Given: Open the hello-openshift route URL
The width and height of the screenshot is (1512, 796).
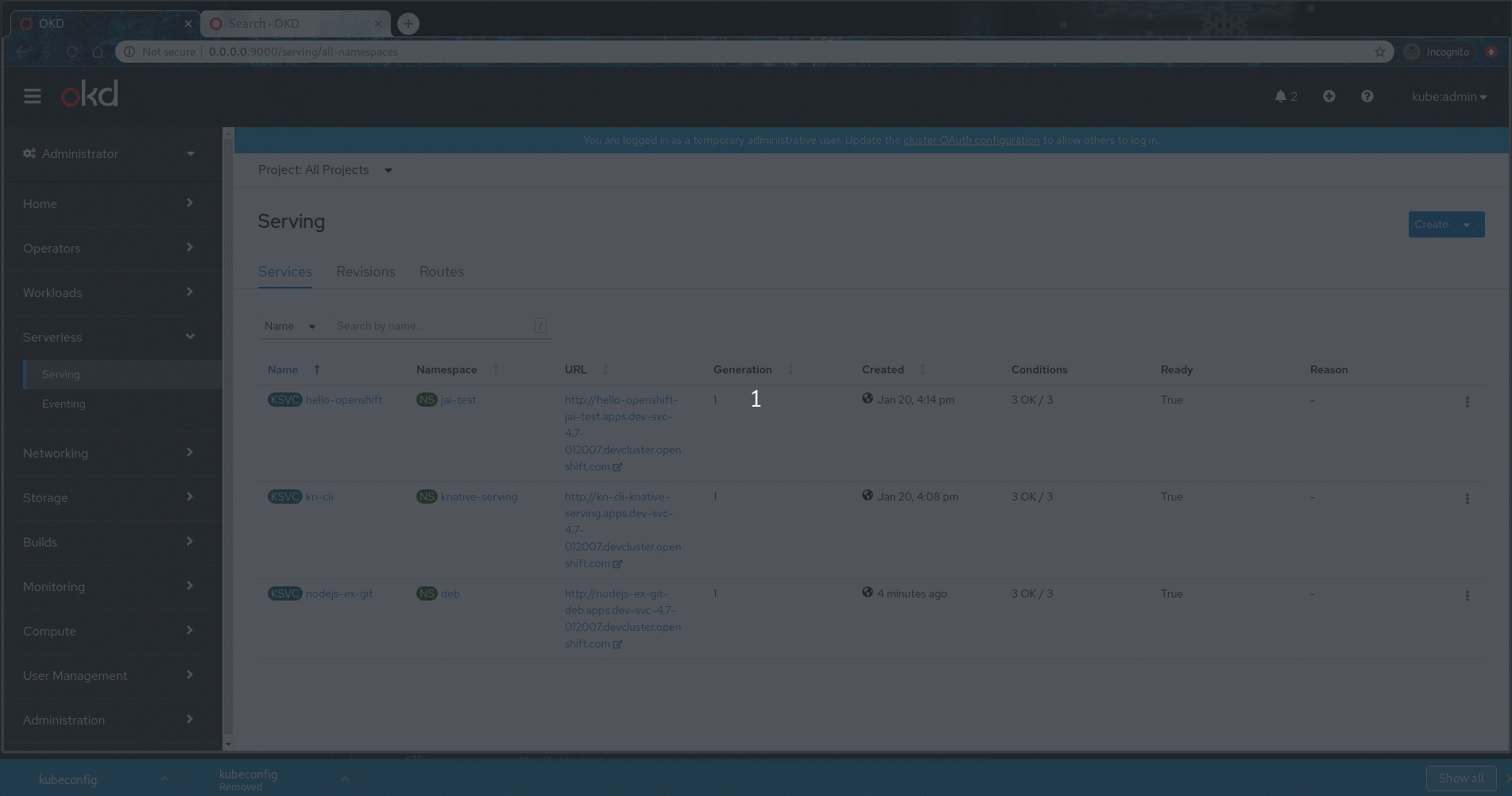Looking at the screenshot, I should pos(623,433).
